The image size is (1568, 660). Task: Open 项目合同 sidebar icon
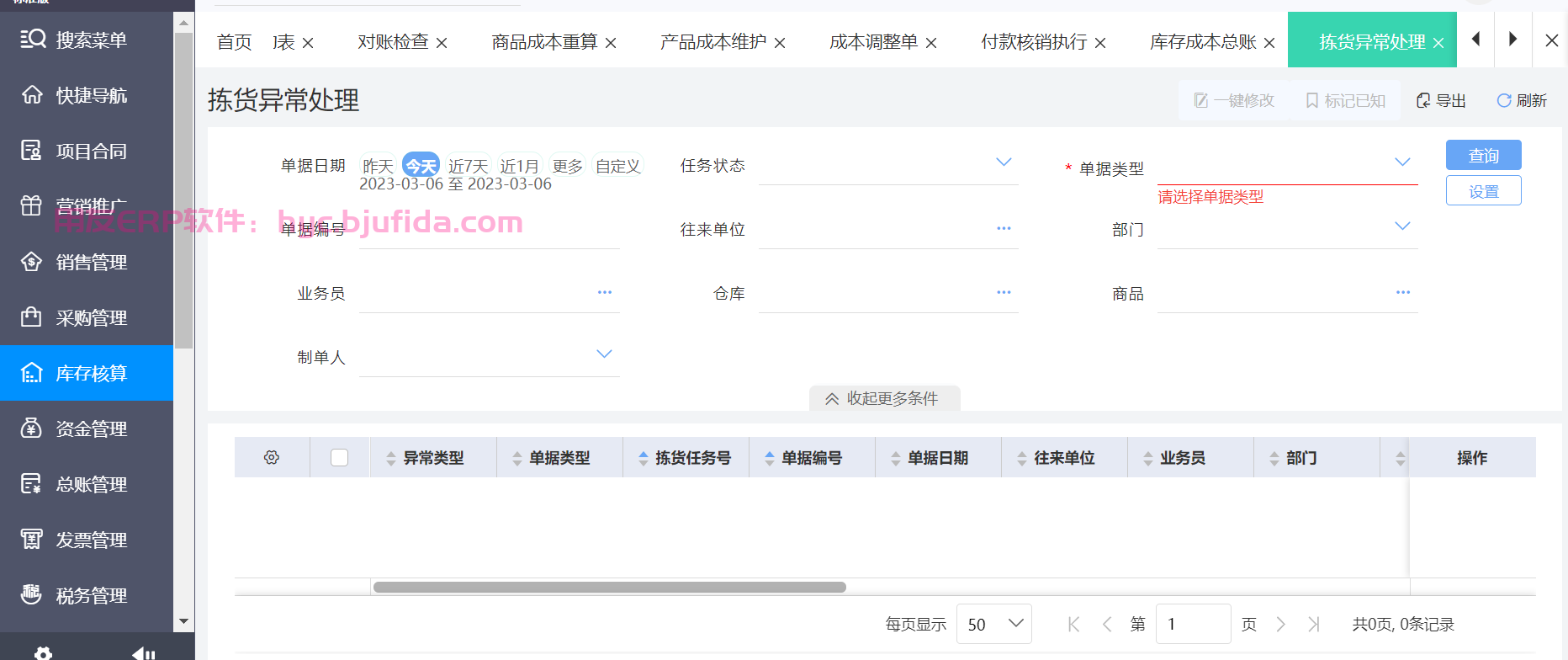pos(31,150)
